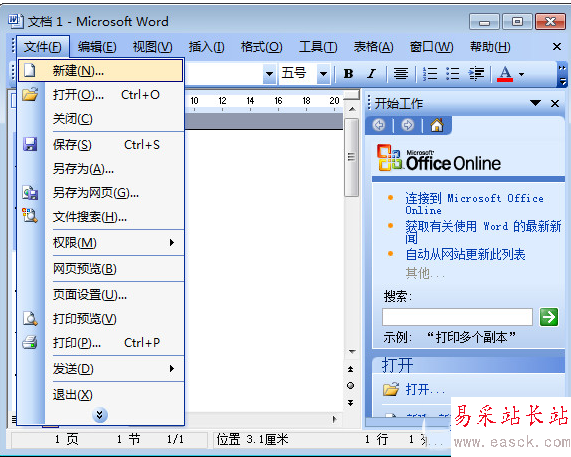The width and height of the screenshot is (571, 457).
Task: Open the 编辑(E) menu
Action: pyautogui.click(x=97, y=47)
